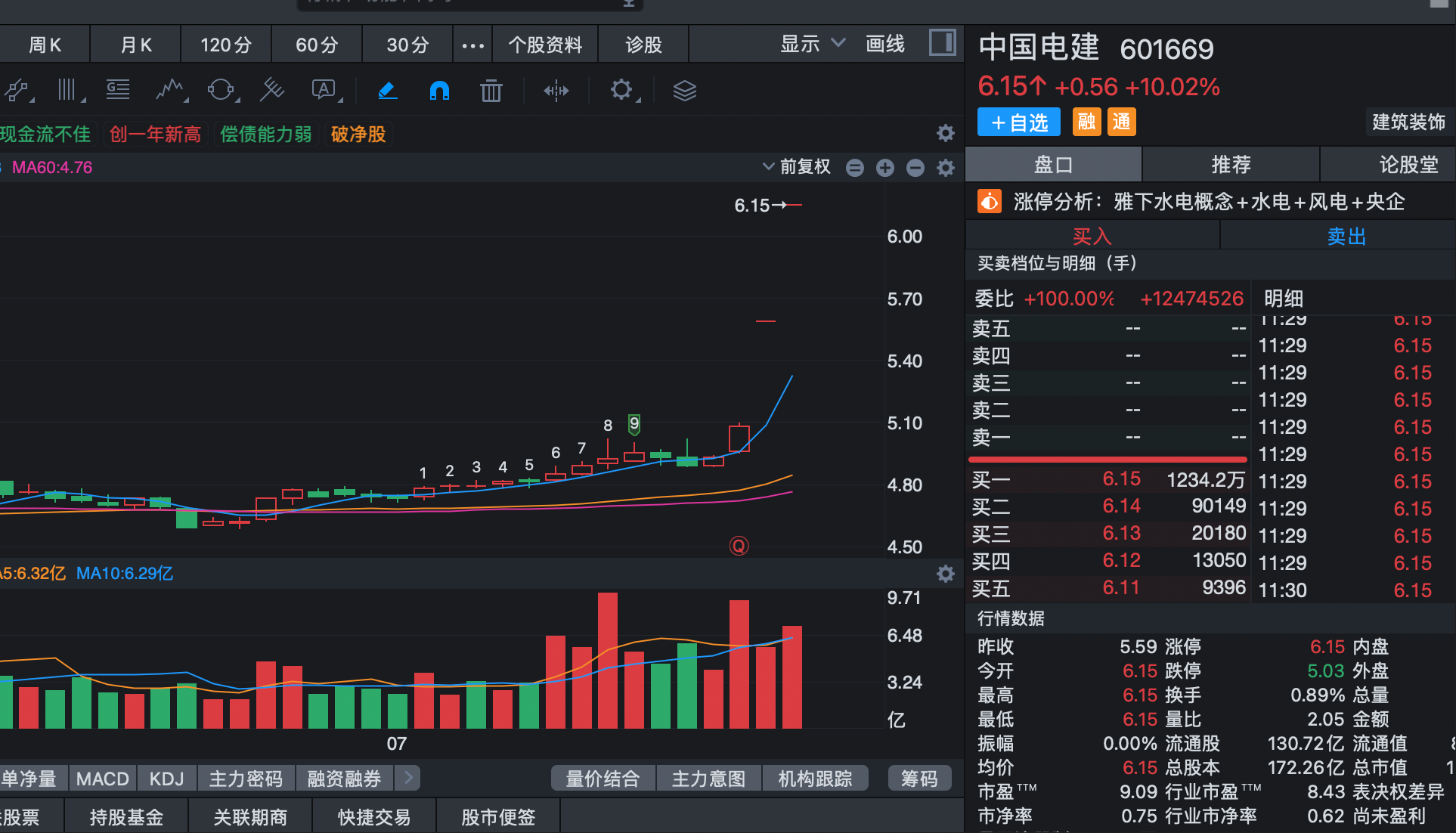Open the layers stack icon
Image resolution: width=1456 pixels, height=833 pixels.
coord(684,91)
